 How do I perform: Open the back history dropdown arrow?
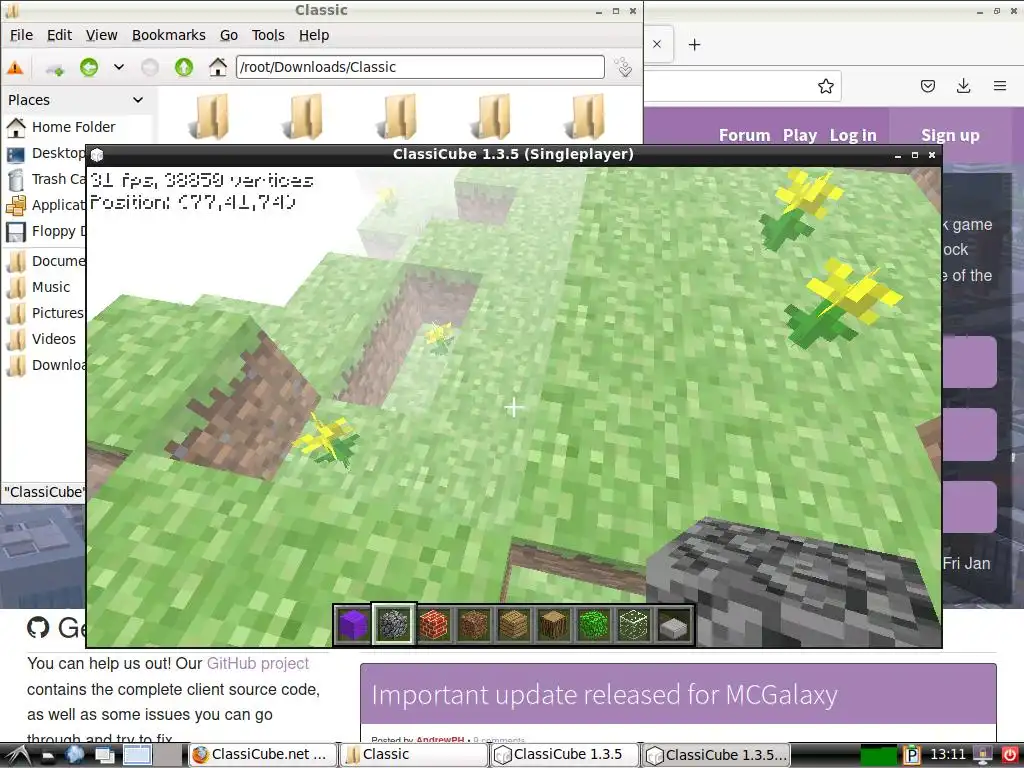point(119,67)
